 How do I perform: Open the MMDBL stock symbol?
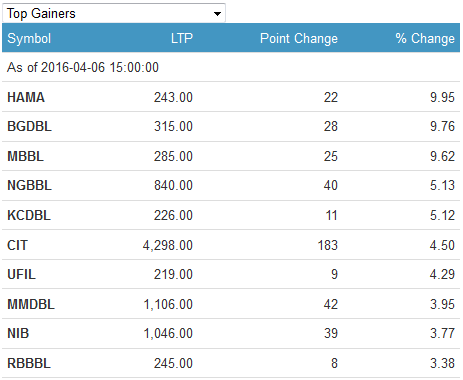(x=31, y=304)
